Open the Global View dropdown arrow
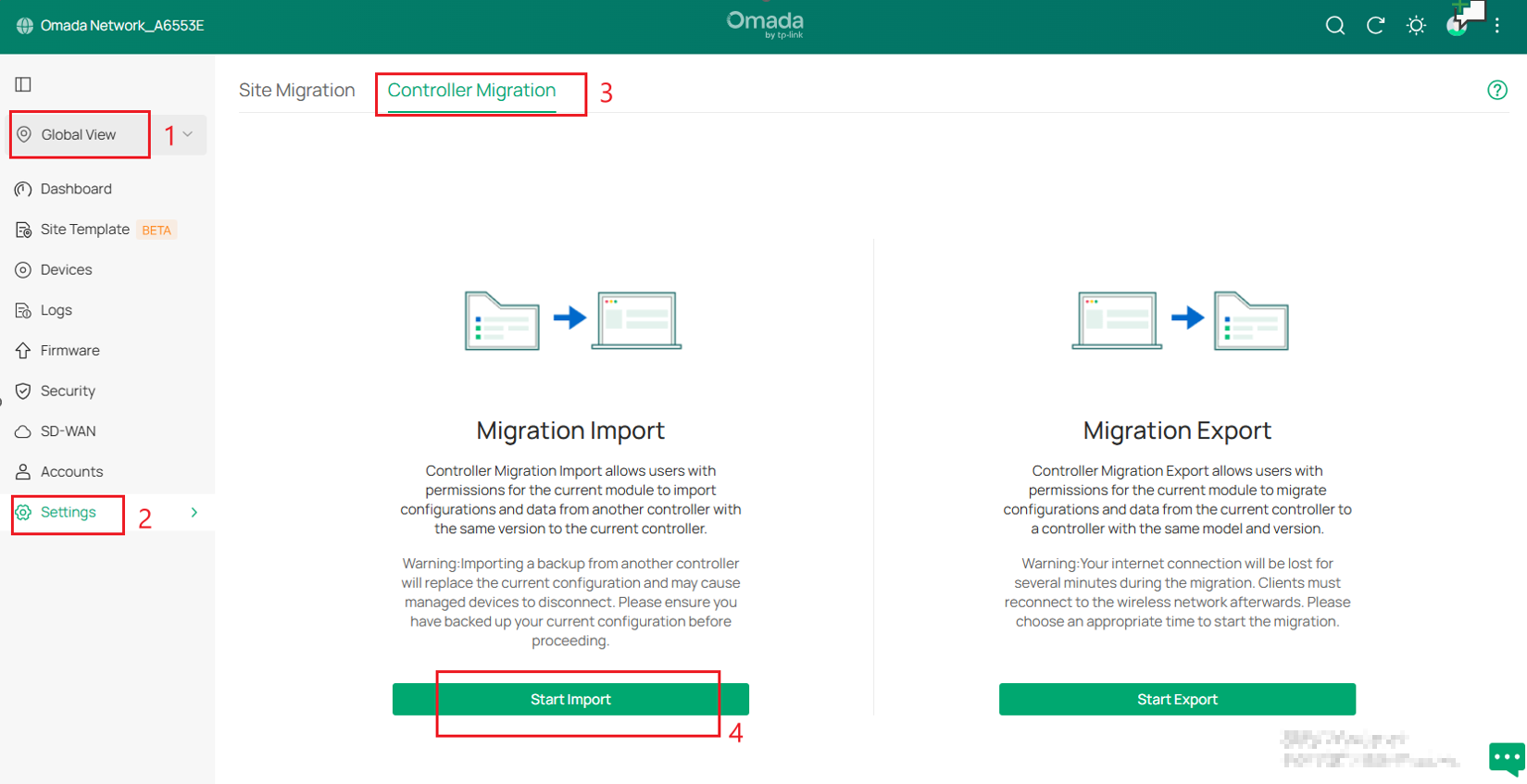1527x784 pixels. [188, 134]
